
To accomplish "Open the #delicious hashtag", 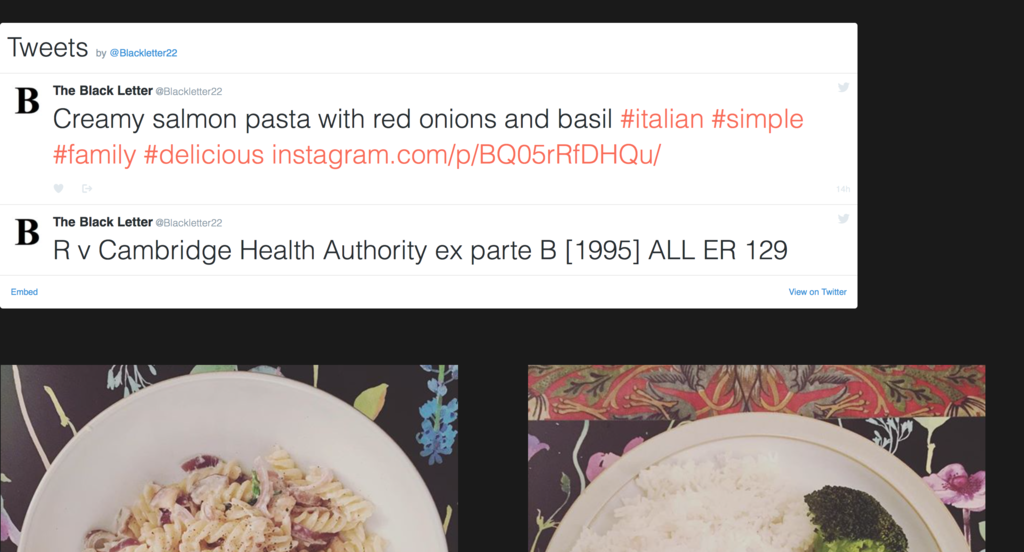I will [x=204, y=155].
